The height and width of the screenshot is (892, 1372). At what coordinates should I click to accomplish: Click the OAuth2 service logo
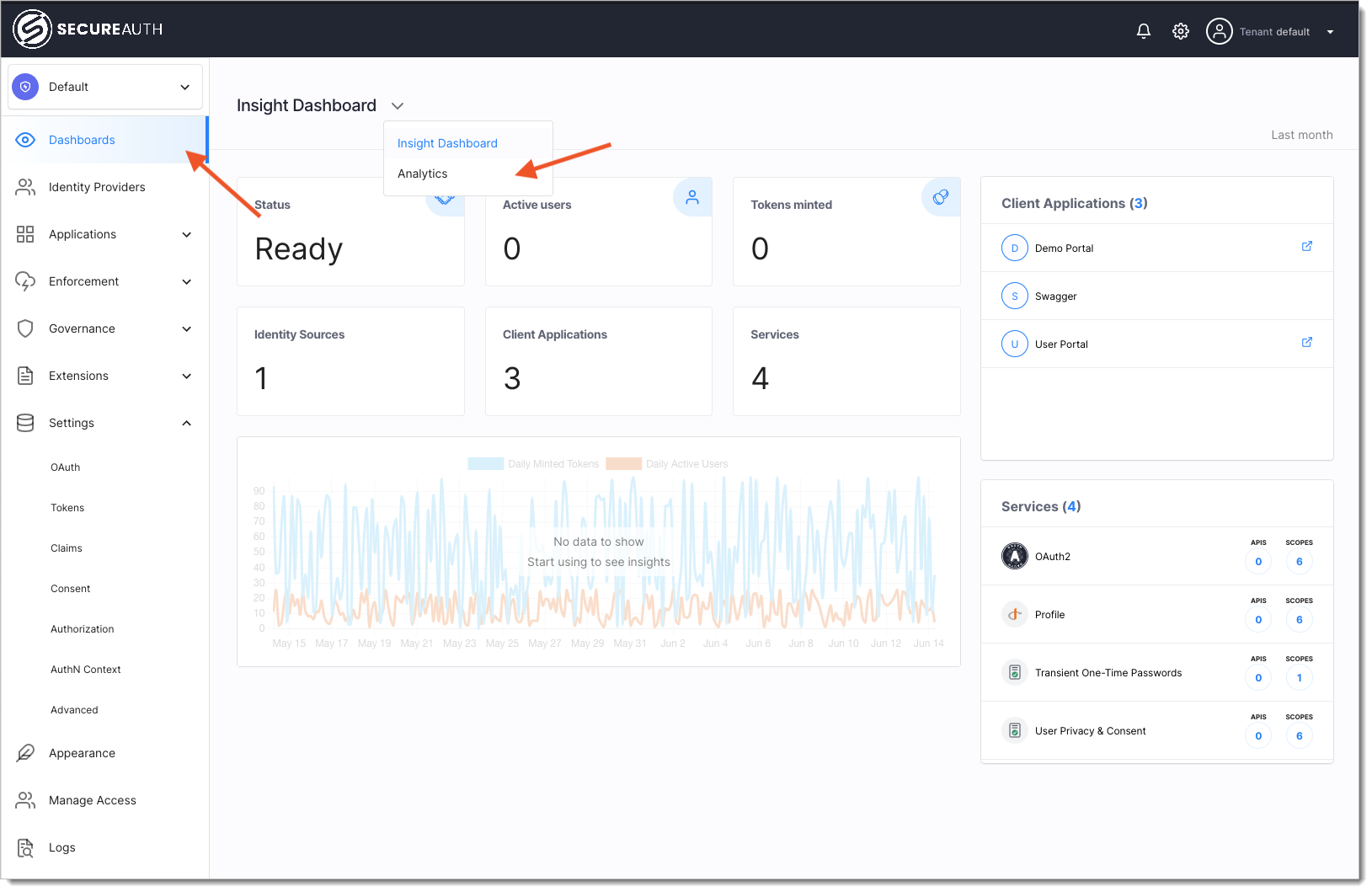tap(1015, 556)
